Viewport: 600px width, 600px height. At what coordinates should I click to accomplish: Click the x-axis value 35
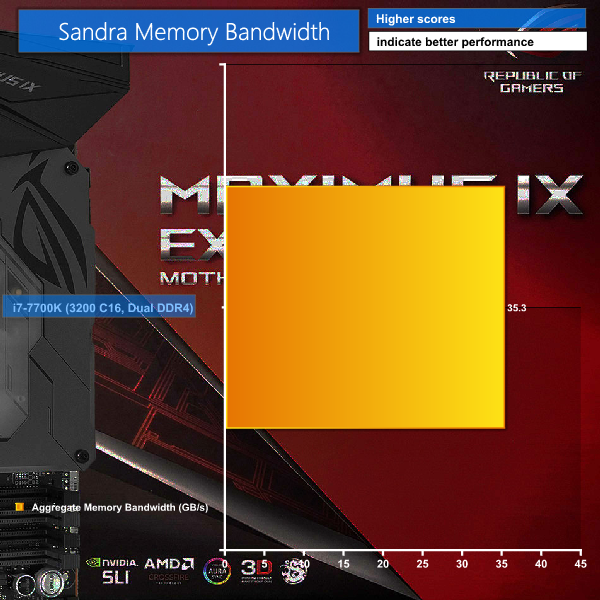501,564
